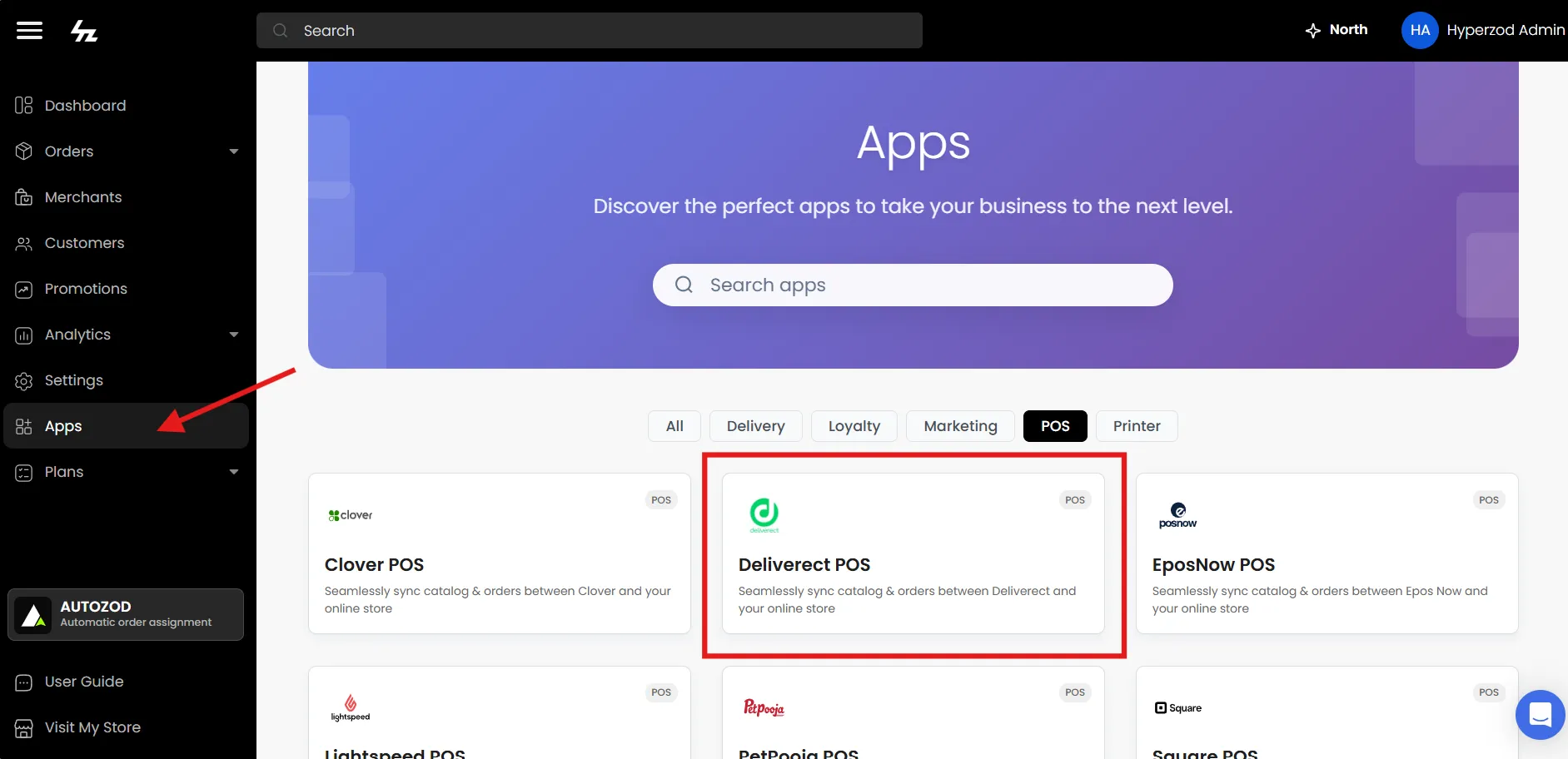This screenshot has width=1568, height=759.
Task: Open Square POS card logo
Action: click(x=1178, y=708)
